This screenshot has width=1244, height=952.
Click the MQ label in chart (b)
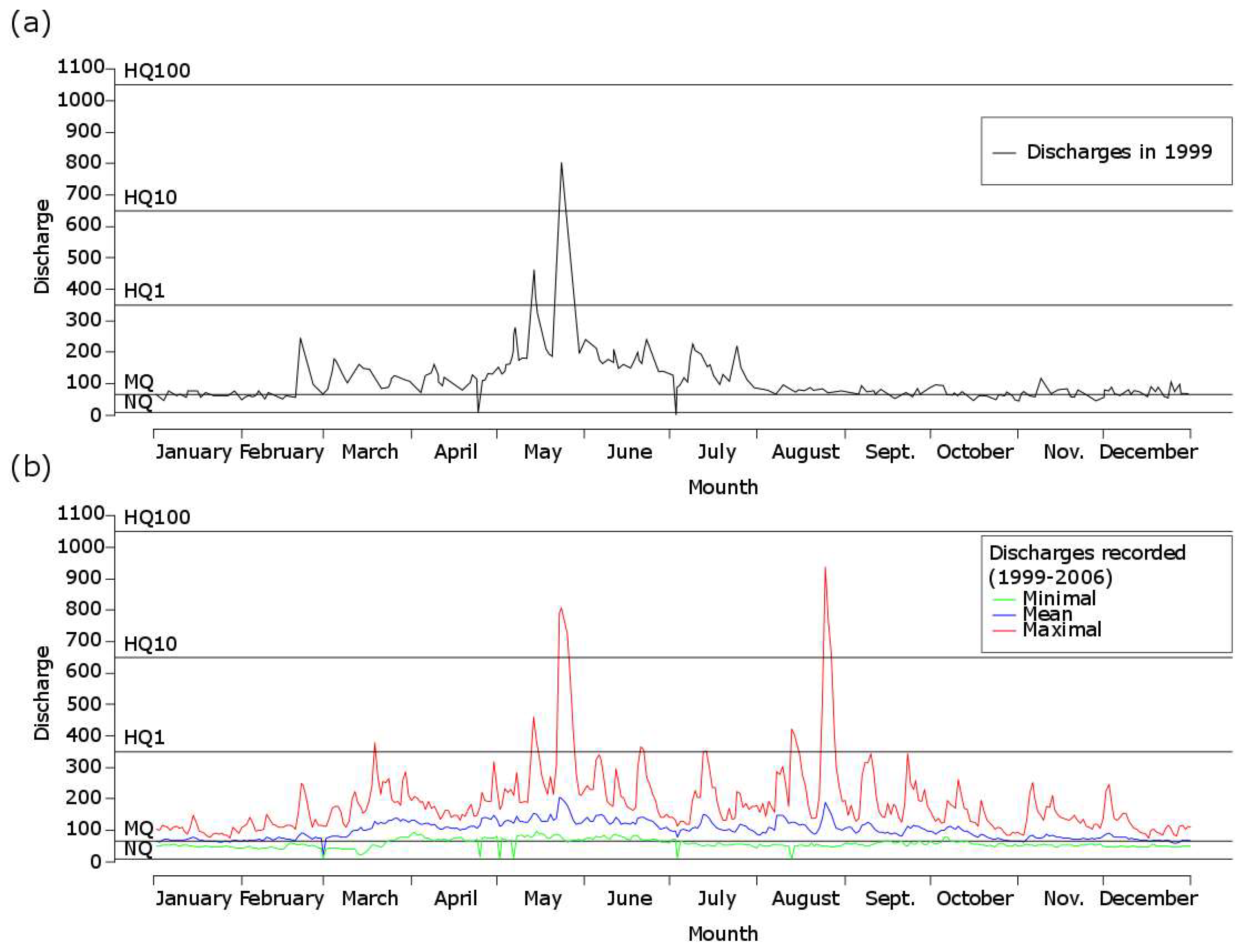139,828
